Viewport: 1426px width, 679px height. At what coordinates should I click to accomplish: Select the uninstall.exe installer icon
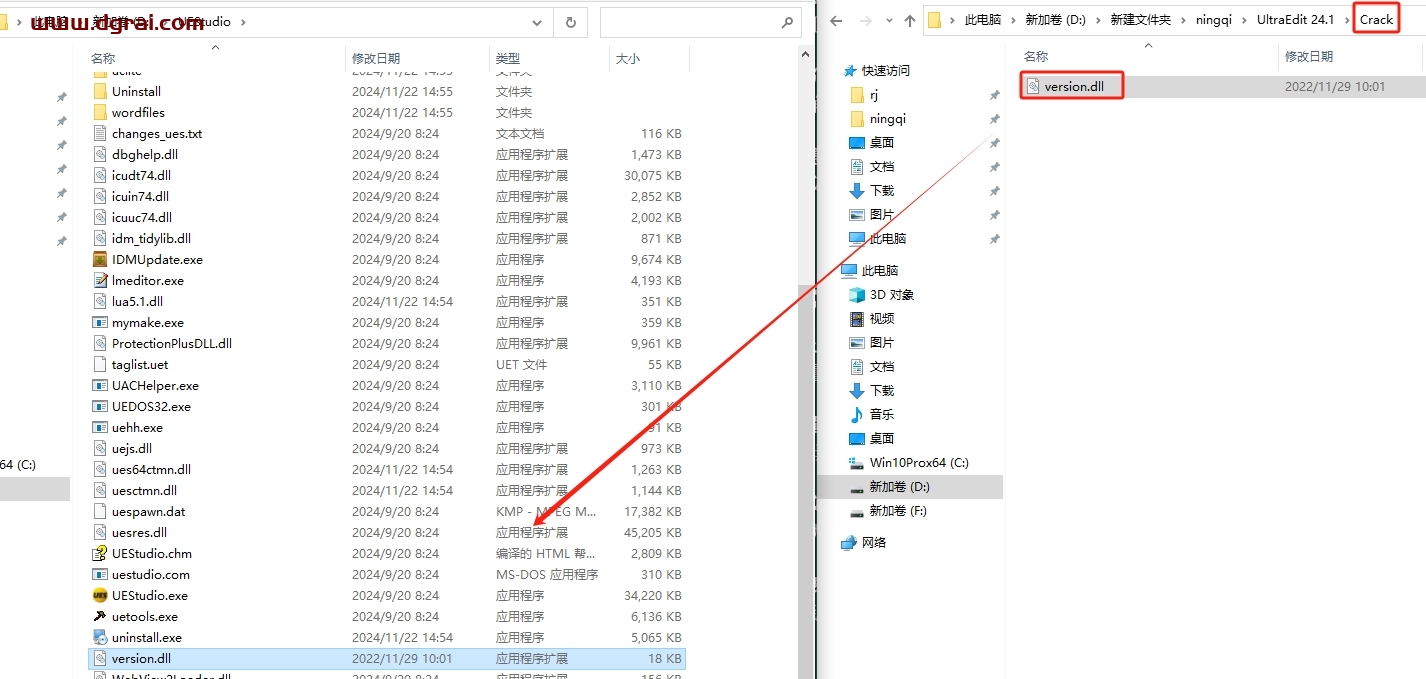click(99, 637)
